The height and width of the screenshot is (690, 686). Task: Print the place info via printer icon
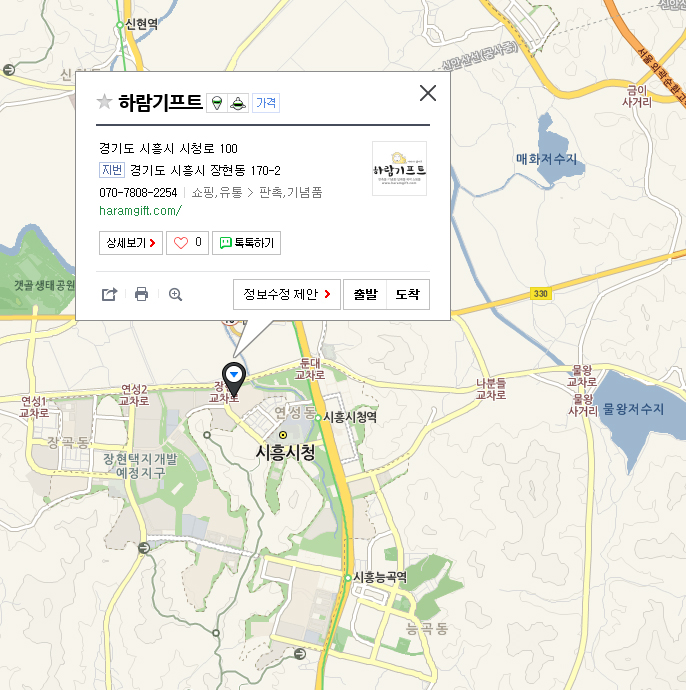click(x=141, y=294)
